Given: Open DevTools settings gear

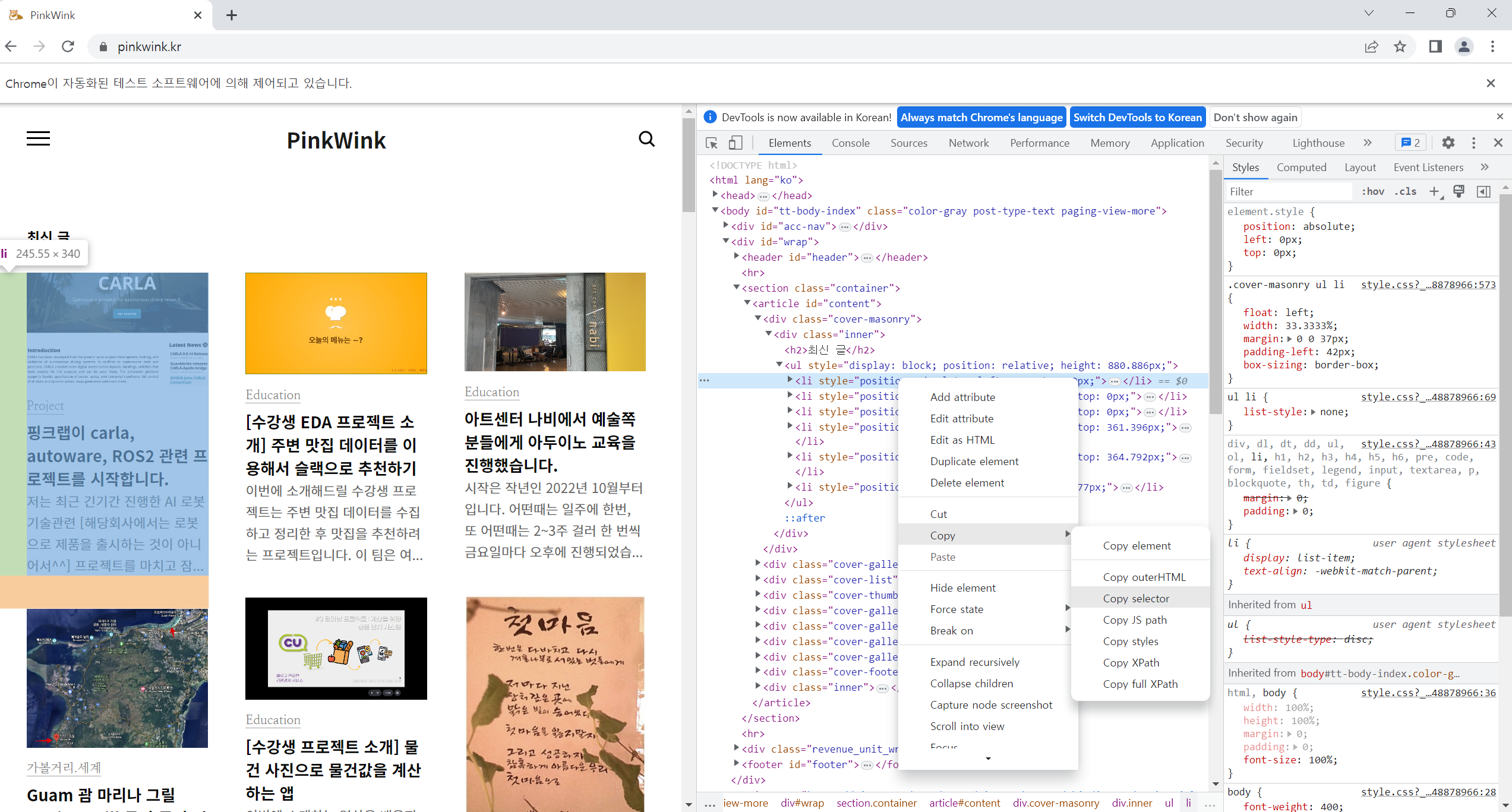Looking at the screenshot, I should click(1448, 143).
